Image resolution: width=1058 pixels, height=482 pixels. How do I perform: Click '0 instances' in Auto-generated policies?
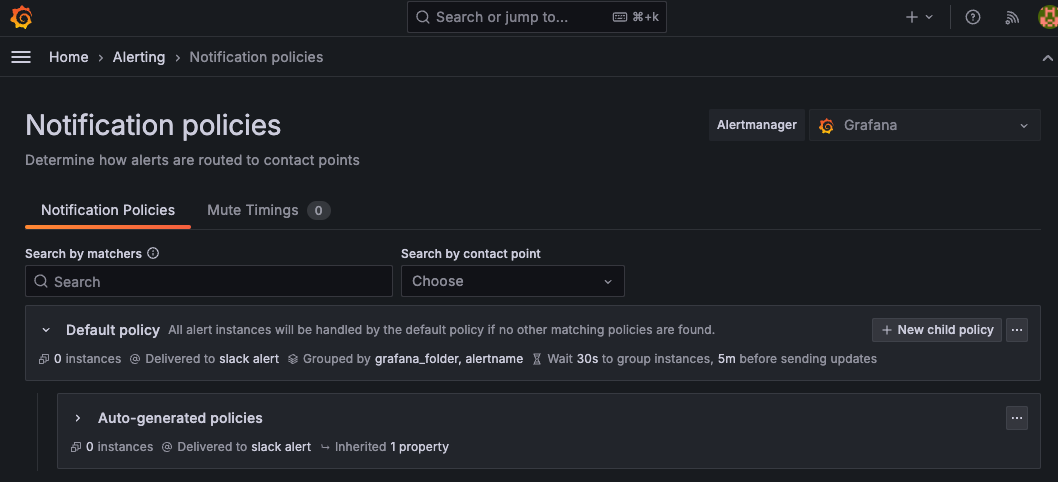click(x=119, y=447)
